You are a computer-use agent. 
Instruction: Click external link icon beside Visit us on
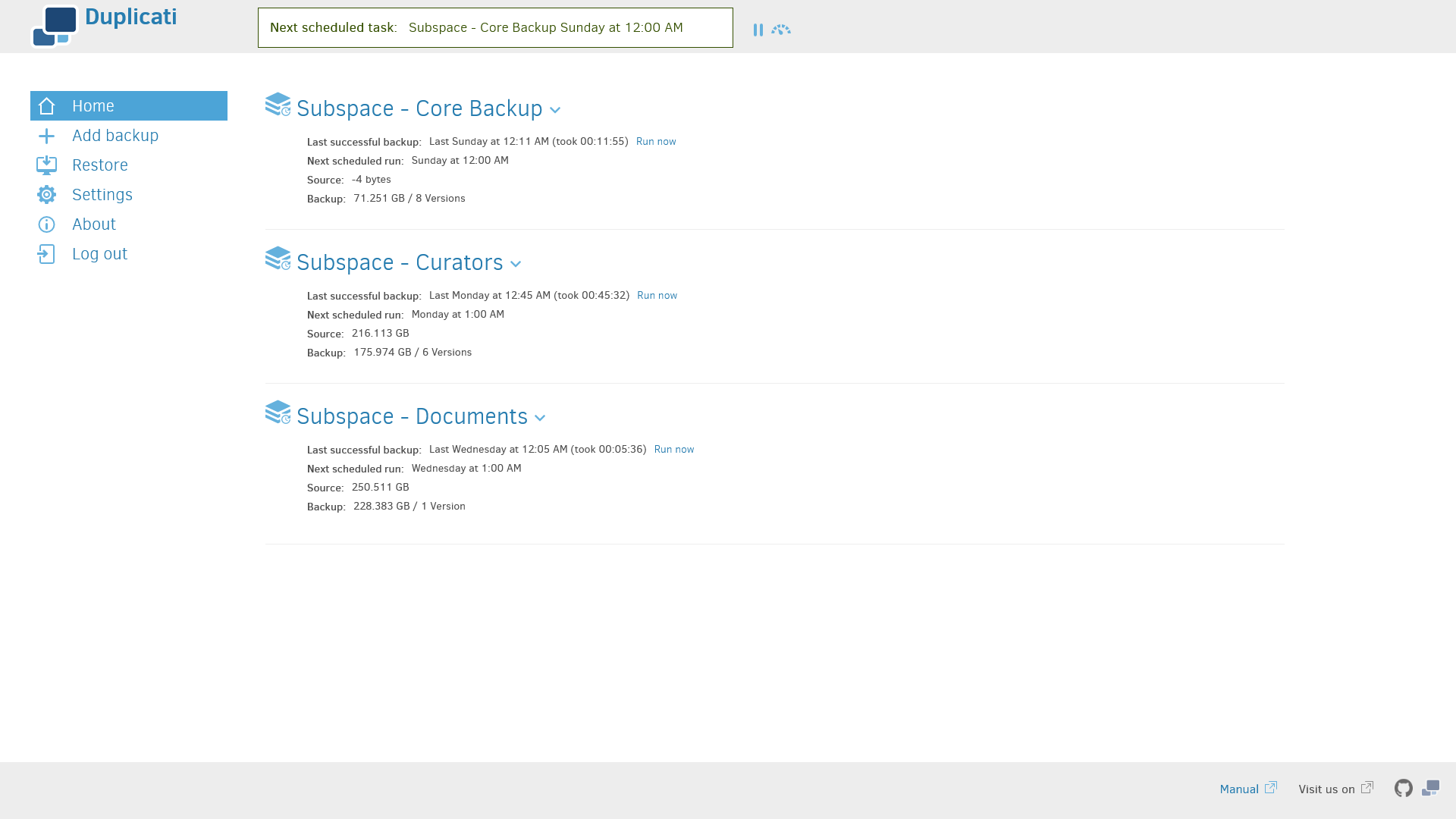point(1367,788)
